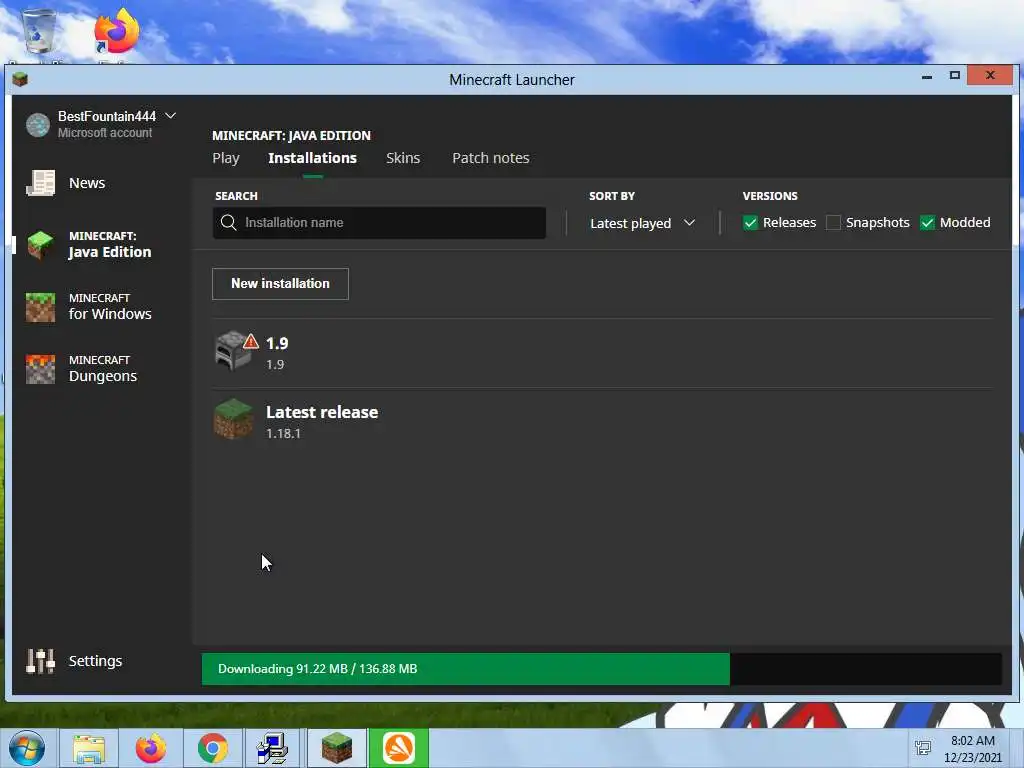Minimize the Minecraft Launcher window
This screenshot has height=768, width=1024.
coord(926,76)
